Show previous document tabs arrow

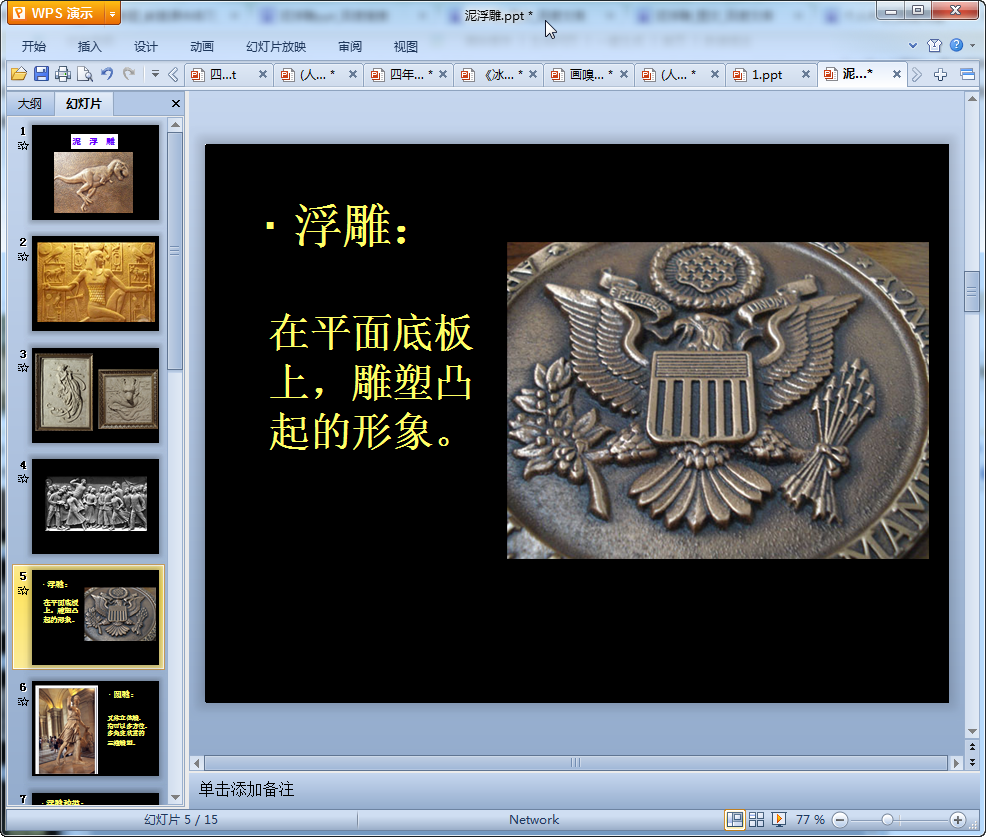pos(174,75)
